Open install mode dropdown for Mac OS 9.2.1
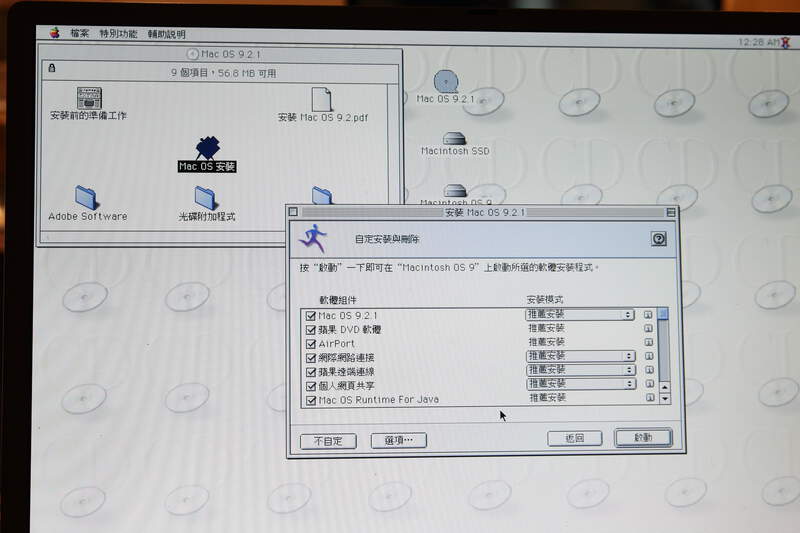The width and height of the screenshot is (800, 533). pos(580,314)
